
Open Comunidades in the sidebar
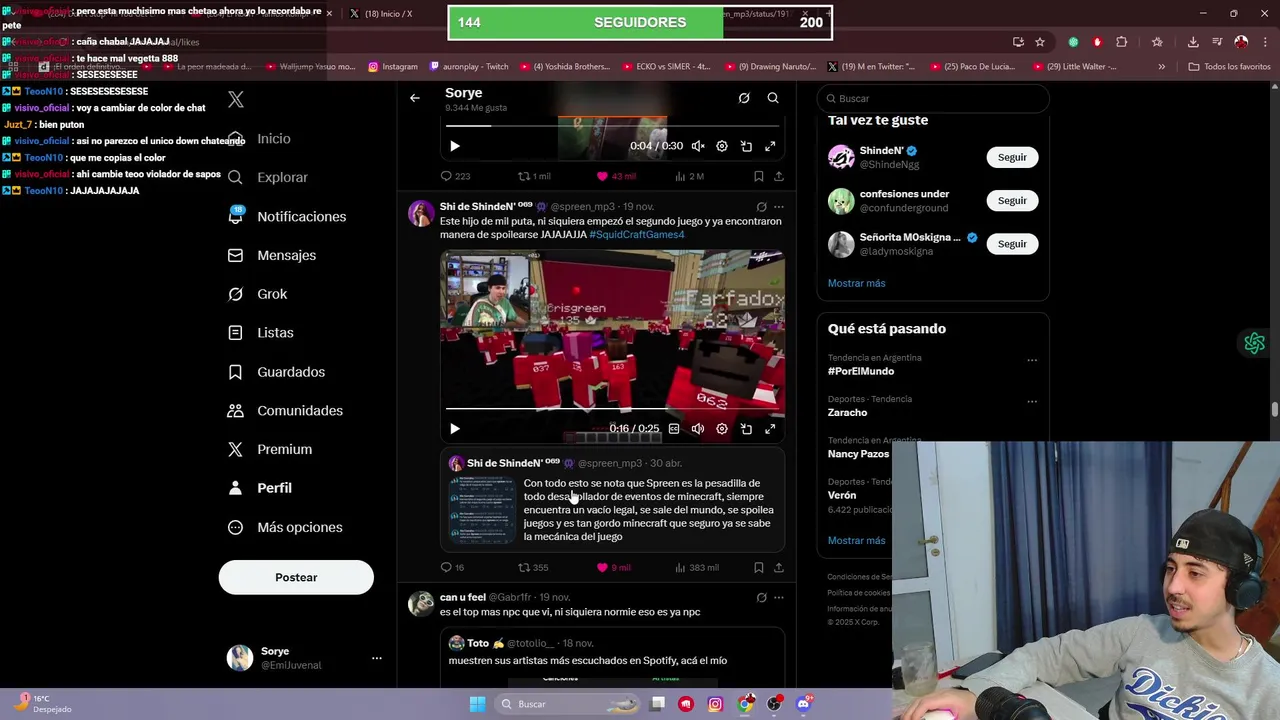(285, 411)
